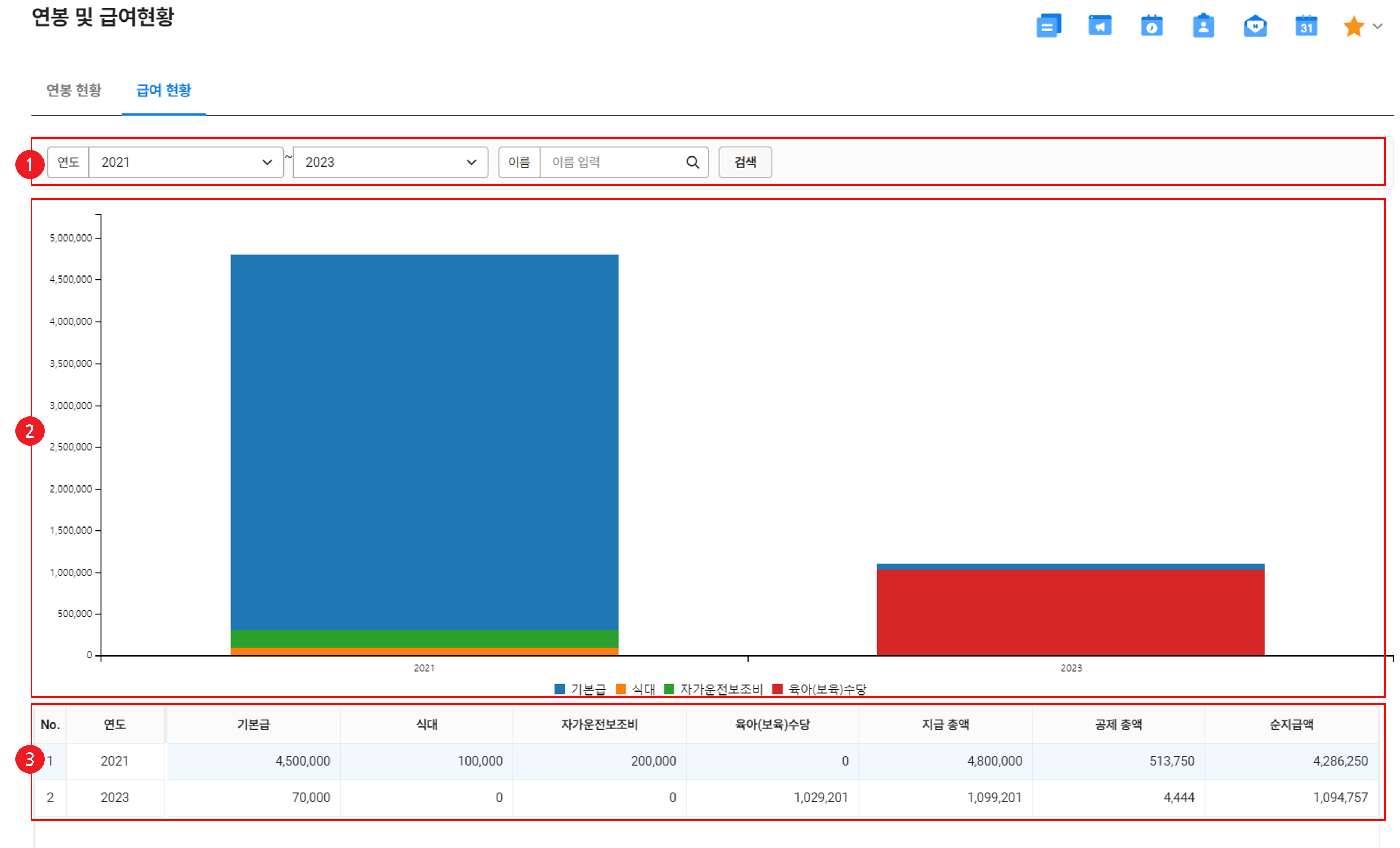Screen dimensions: 1400x848
Task: Click the green 자가운전보조비 segment of 2021 bar
Action: 424,638
